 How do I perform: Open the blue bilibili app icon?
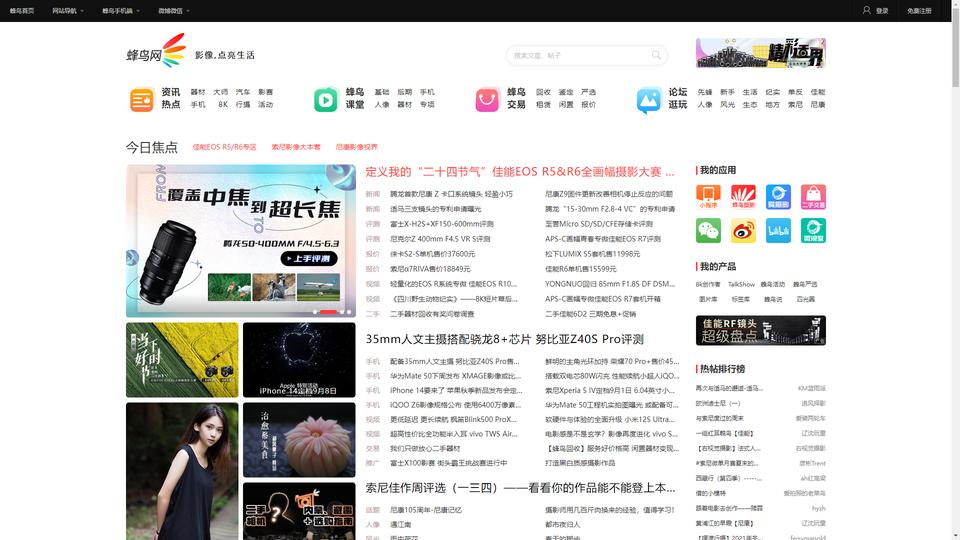[x=778, y=230]
